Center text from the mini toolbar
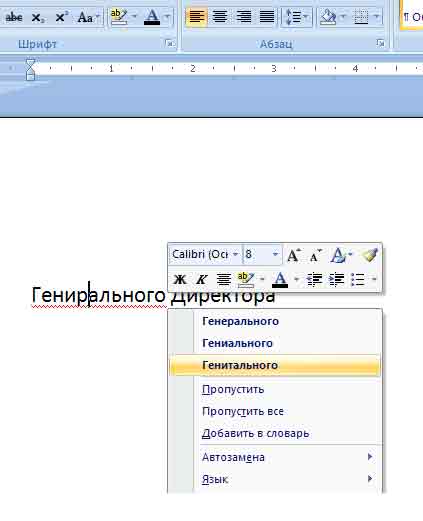 224,279
